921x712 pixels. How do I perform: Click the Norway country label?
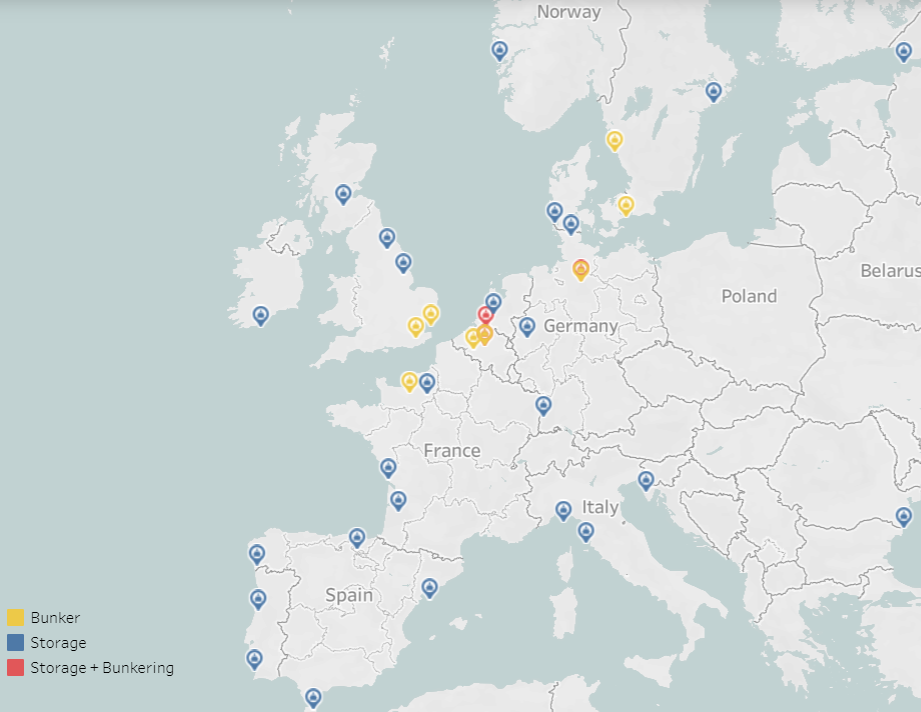click(569, 12)
